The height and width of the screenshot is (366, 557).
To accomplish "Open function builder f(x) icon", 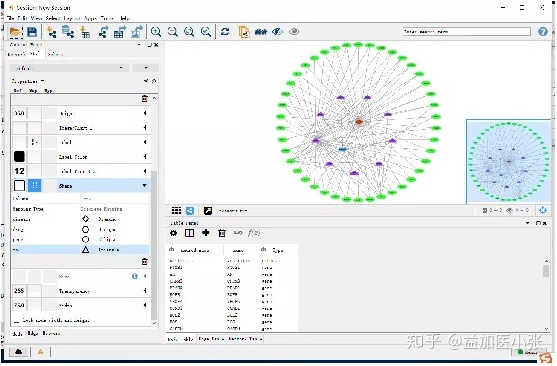I will click(x=254, y=233).
